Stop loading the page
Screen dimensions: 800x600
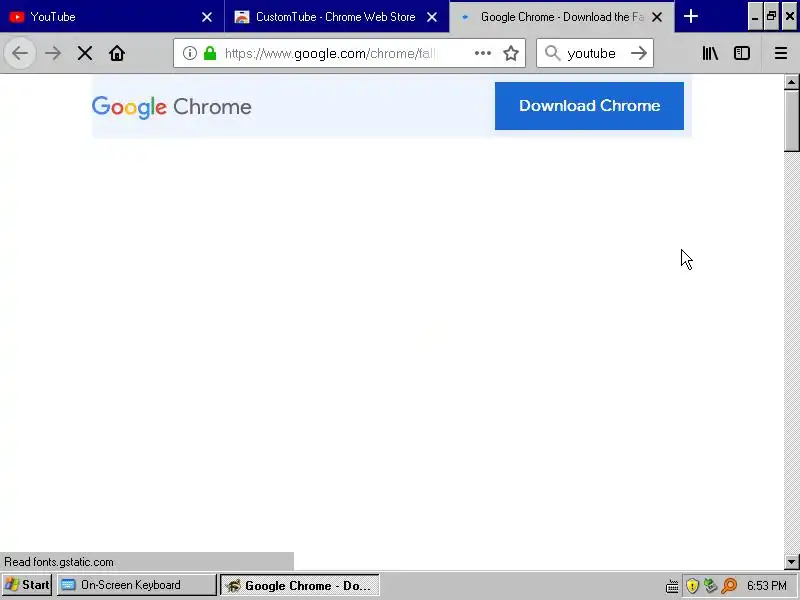(85, 53)
